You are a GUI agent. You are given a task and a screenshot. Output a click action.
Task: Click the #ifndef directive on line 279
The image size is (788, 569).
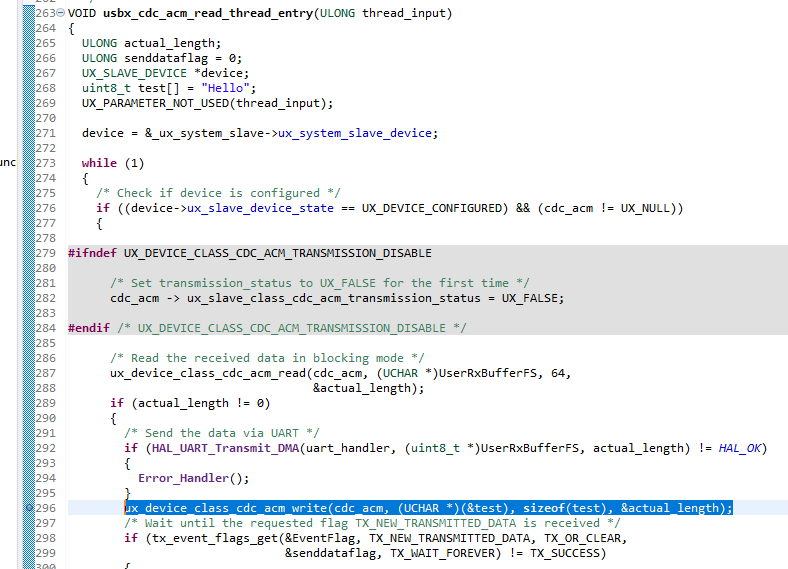92,253
